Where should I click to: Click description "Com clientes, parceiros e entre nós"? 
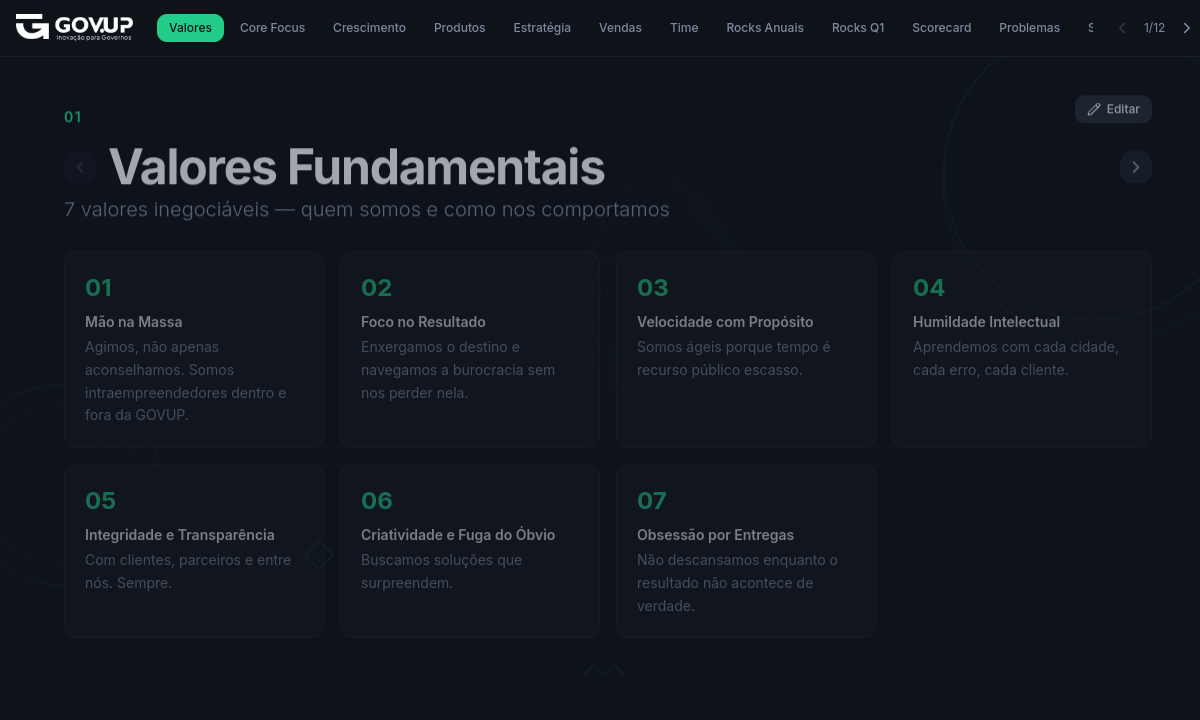[188, 571]
